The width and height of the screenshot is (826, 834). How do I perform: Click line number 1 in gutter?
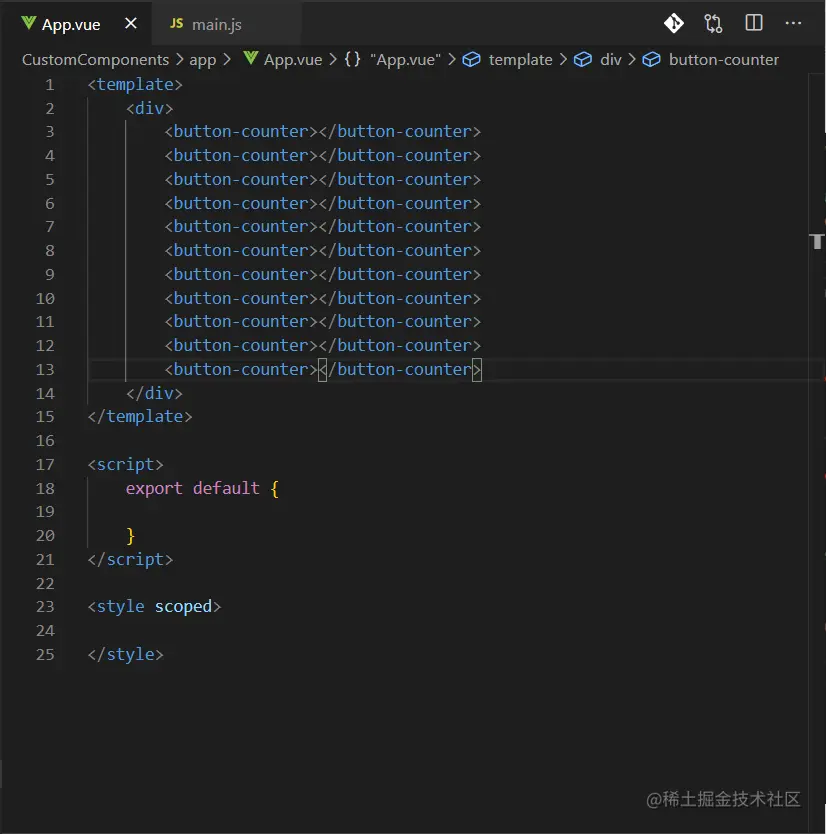(x=50, y=85)
